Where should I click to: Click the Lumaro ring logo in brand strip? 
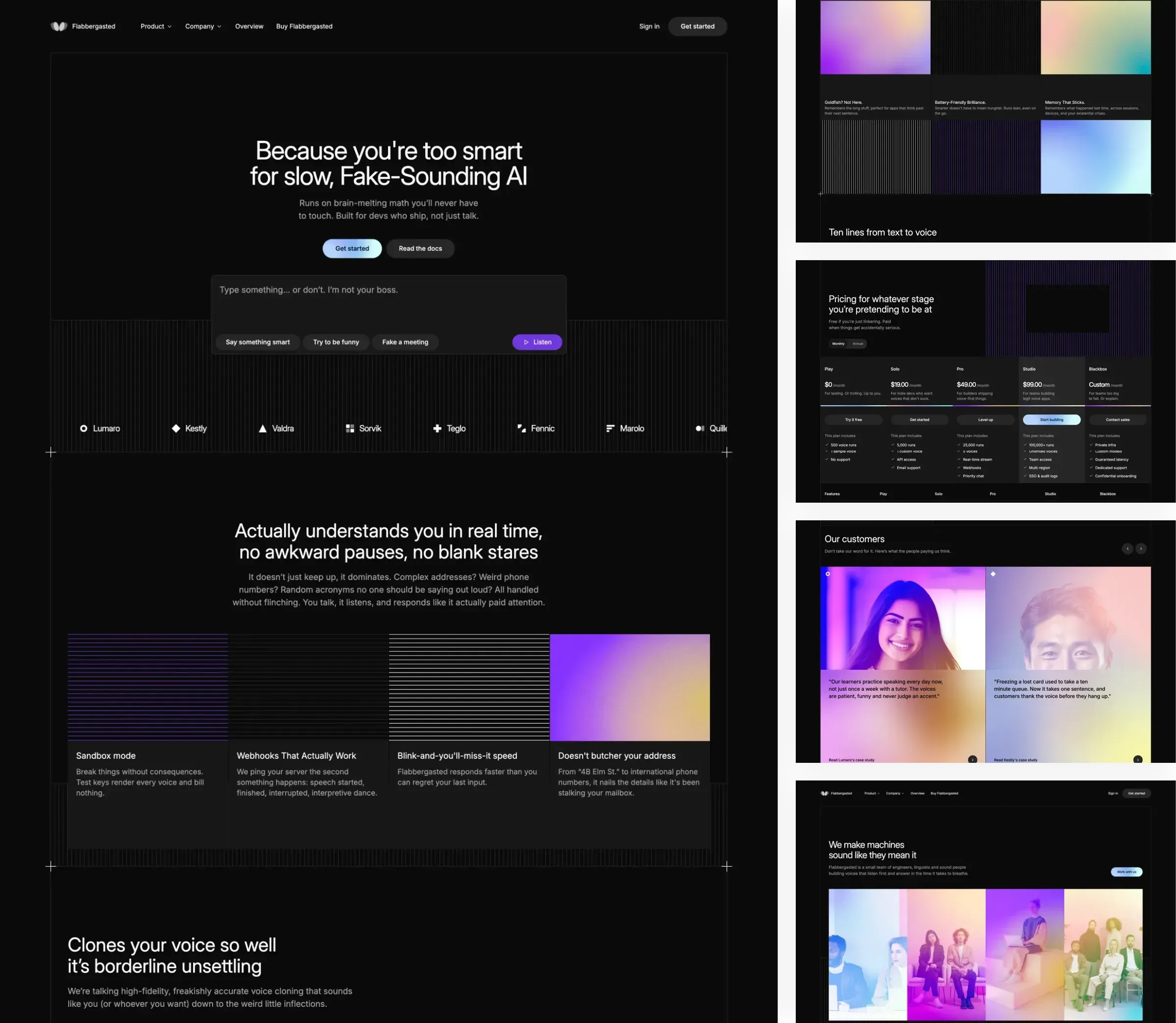pos(83,428)
